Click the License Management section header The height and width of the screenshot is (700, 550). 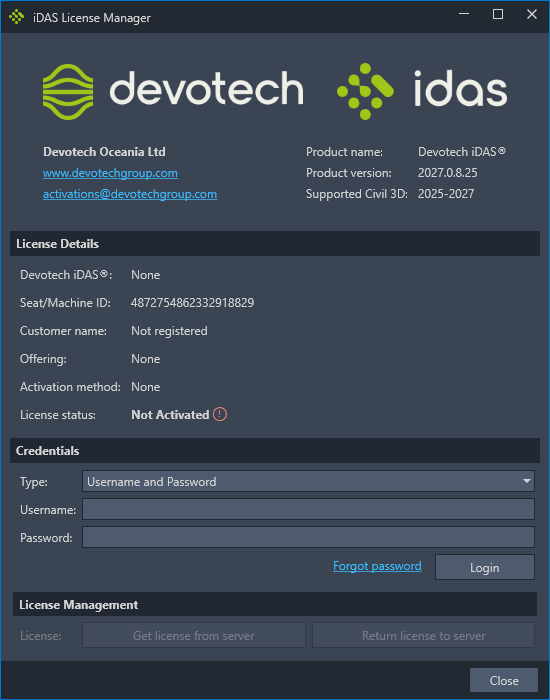tap(275, 604)
